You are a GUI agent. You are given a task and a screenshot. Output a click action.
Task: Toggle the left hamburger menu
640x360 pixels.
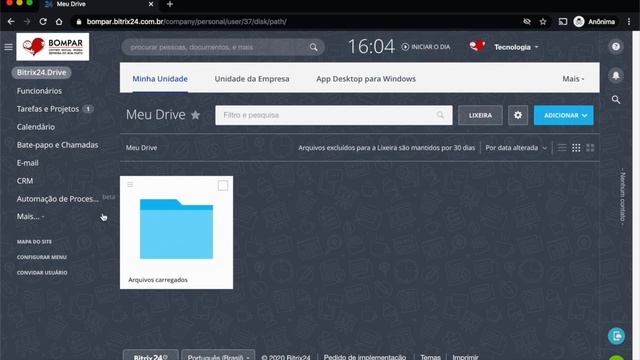[x=8, y=47]
